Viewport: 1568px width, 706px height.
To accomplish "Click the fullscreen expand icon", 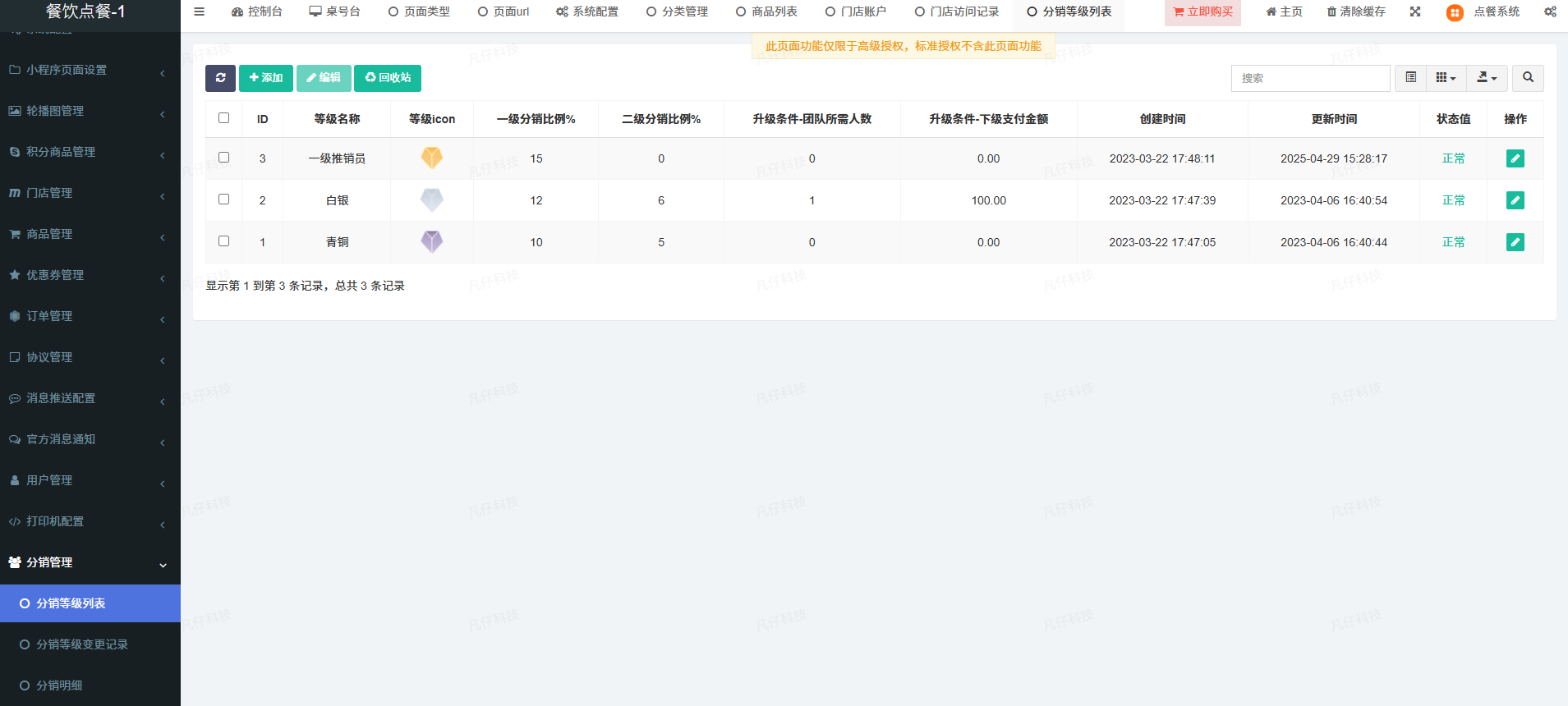I will coord(1415,11).
